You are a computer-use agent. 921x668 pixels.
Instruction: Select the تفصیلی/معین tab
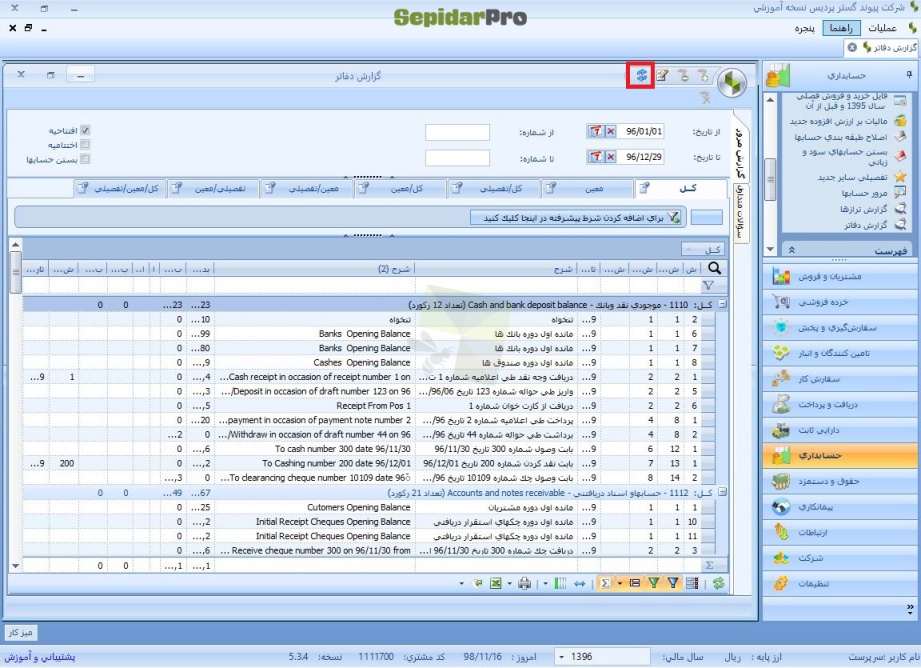click(x=213, y=189)
